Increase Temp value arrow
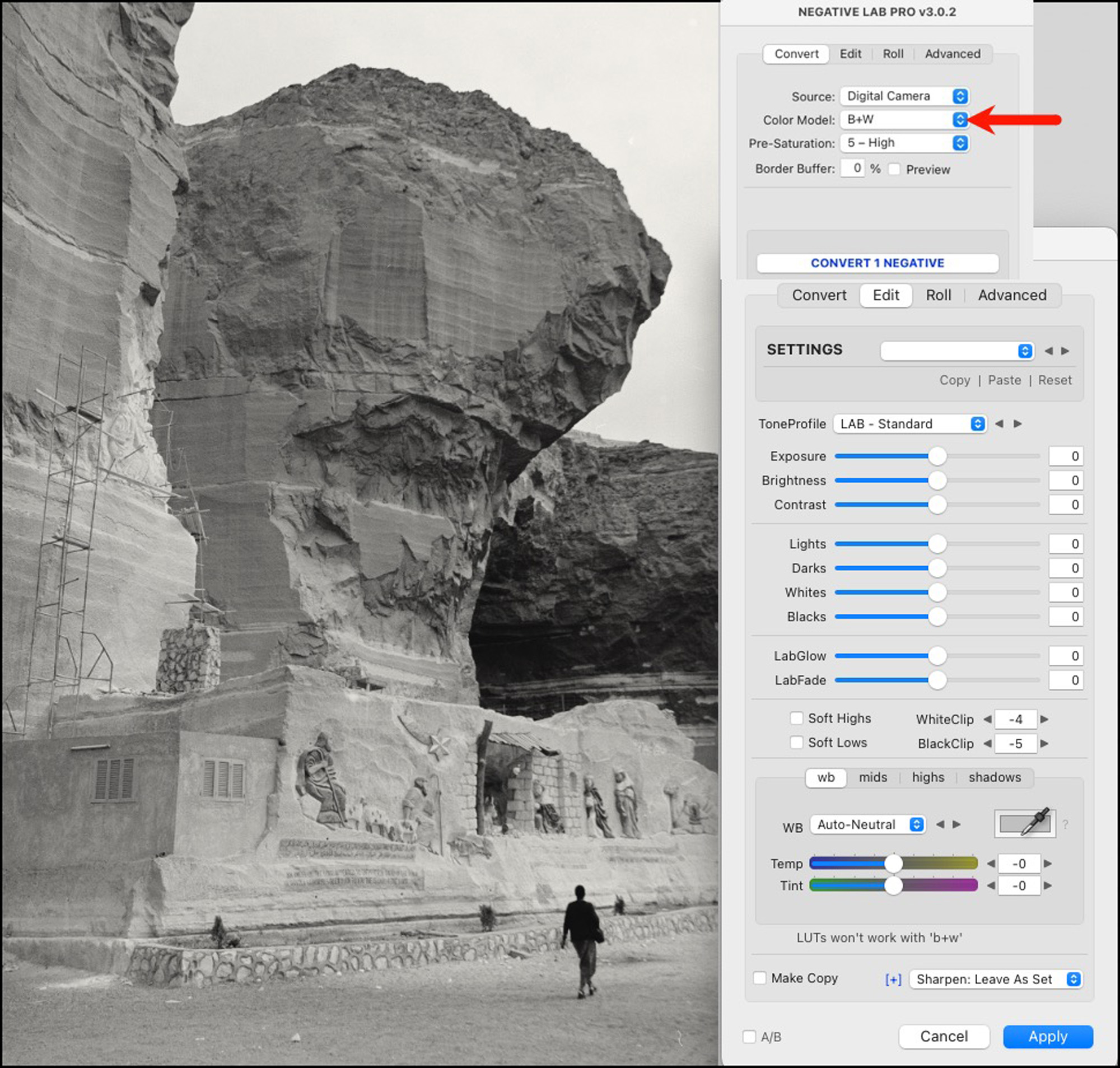1120x1068 pixels. (1048, 864)
